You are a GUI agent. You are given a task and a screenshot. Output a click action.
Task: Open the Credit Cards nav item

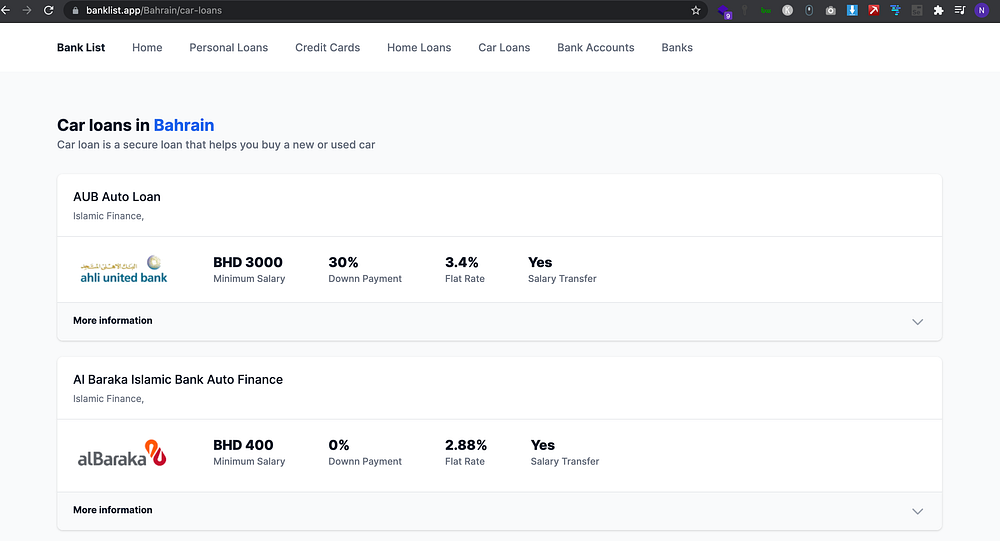(x=327, y=47)
